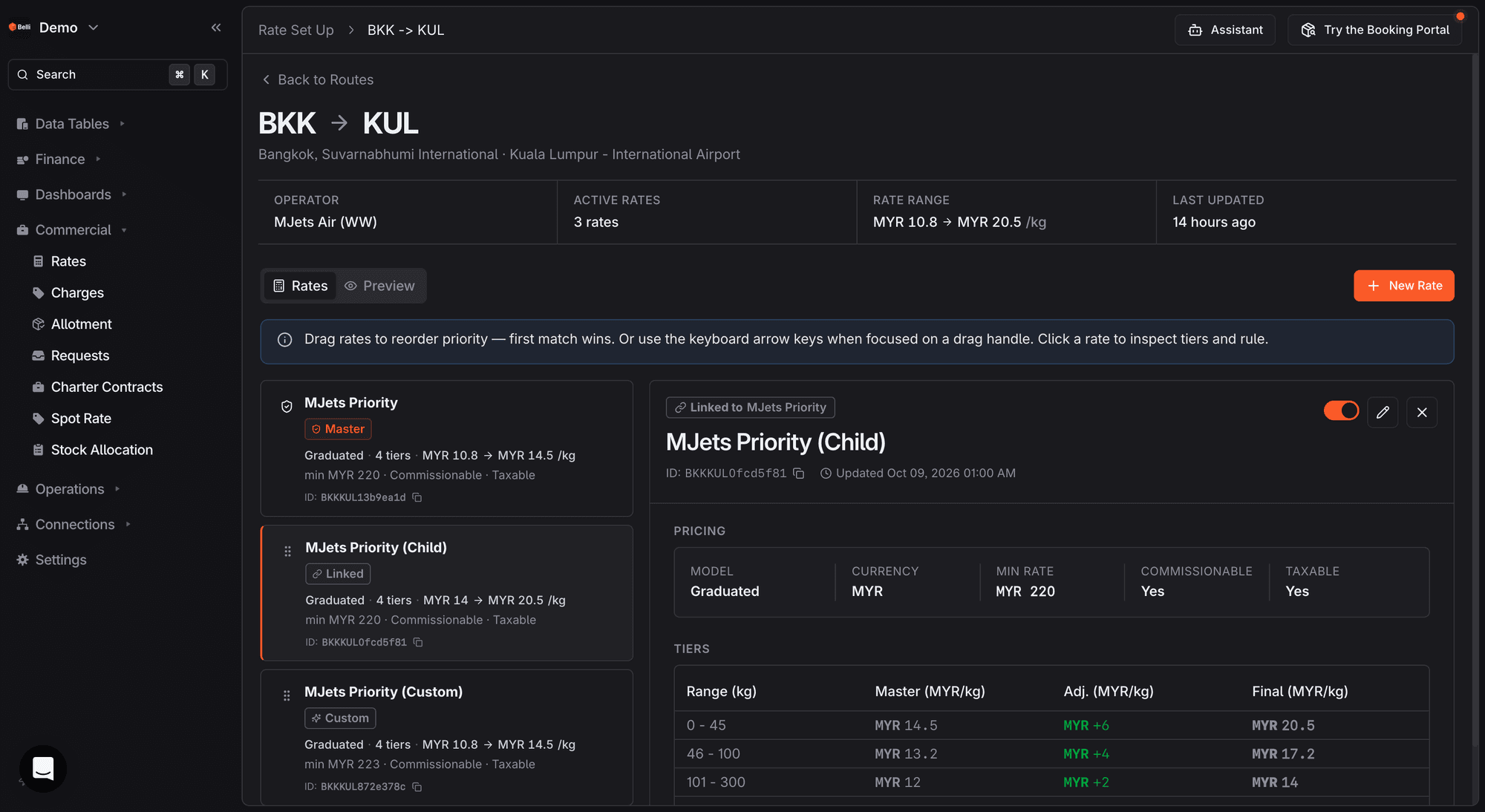Go Back to Routes
Screen dimensions: 1485x812
point(318,79)
